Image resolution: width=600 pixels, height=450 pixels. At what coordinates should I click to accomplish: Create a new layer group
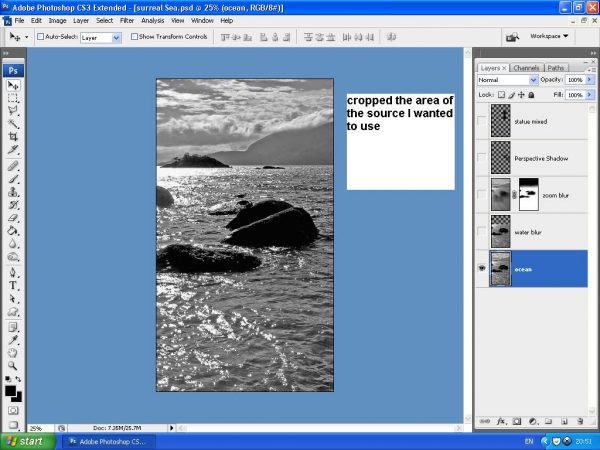[x=548, y=421]
